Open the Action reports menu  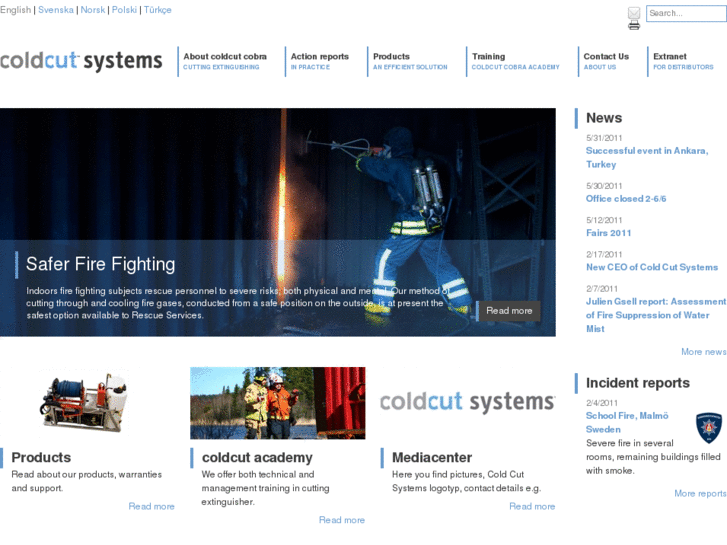coord(319,61)
